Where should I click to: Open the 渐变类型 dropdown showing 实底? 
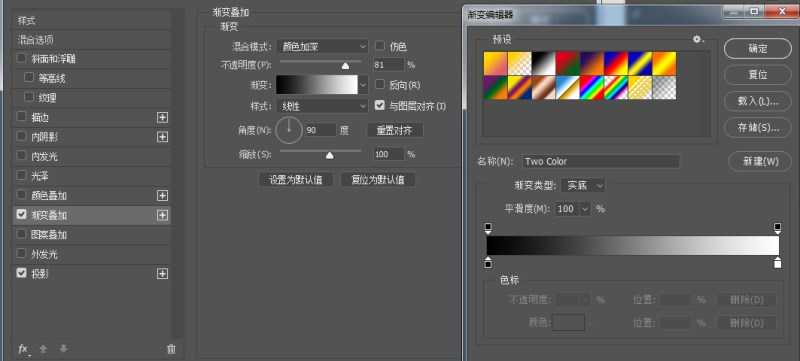(583, 186)
